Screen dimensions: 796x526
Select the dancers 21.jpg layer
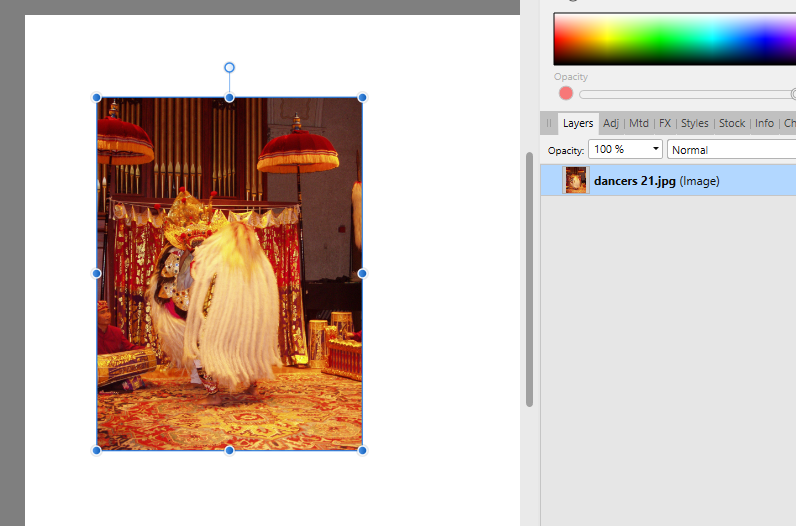pos(668,180)
